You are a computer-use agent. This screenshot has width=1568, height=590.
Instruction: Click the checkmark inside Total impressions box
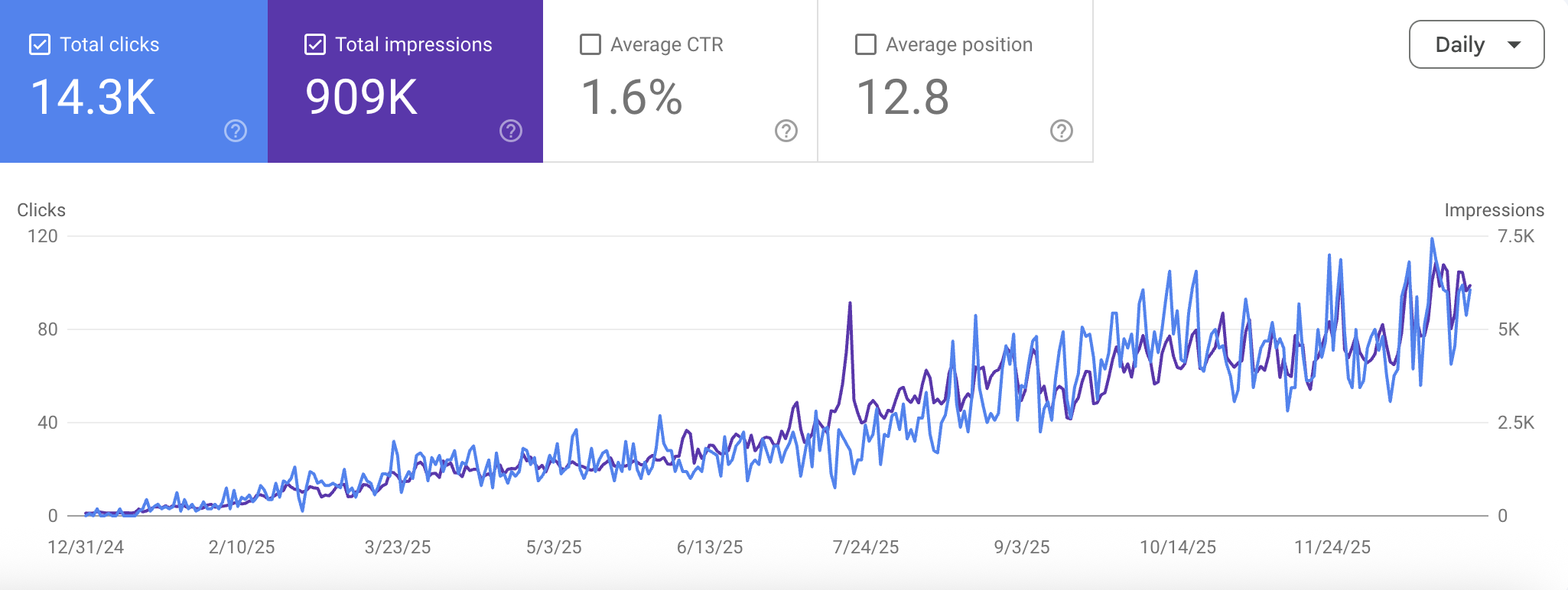tap(314, 44)
